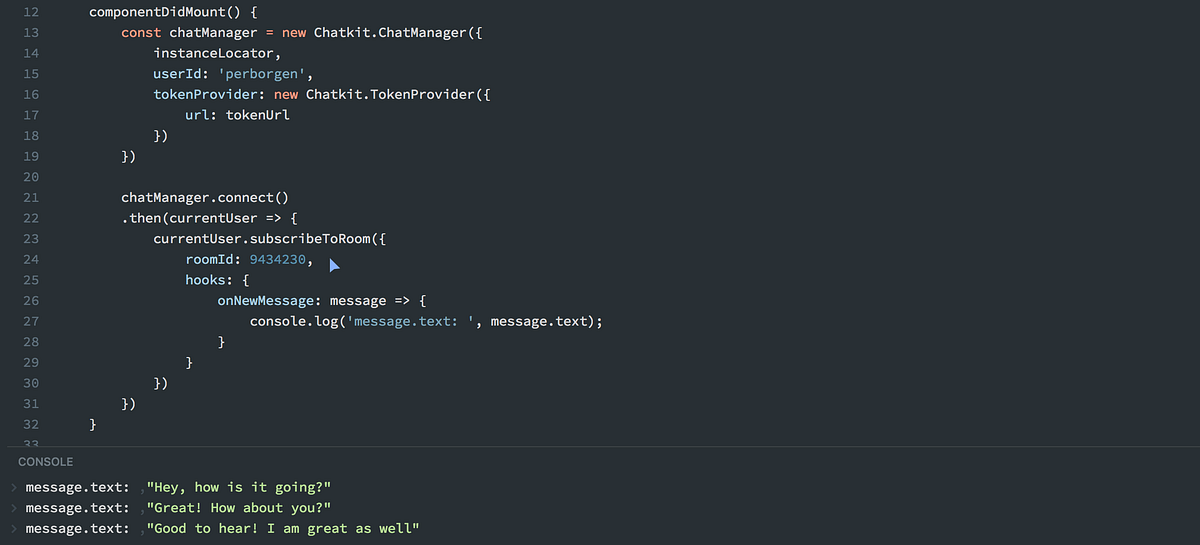Screen dimensions: 1200x545
Task: Click the CONSOLE panel header
Action: click(x=46, y=462)
